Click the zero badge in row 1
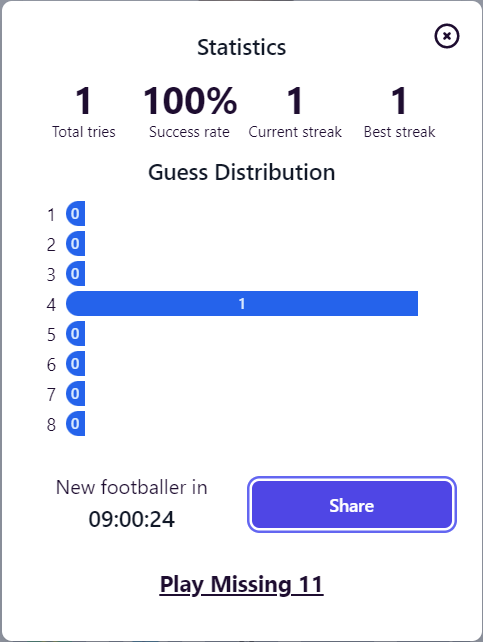 click(75, 213)
